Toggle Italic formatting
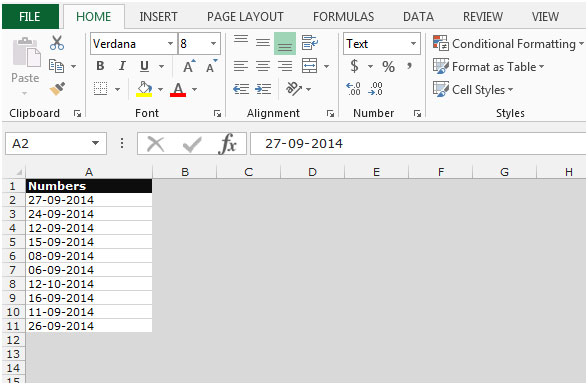Viewport: 588px width, 385px height. point(122,66)
